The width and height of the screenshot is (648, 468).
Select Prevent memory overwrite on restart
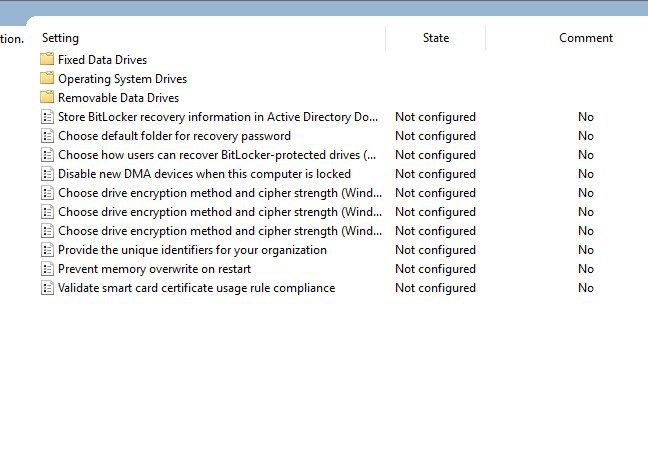[x=155, y=269]
